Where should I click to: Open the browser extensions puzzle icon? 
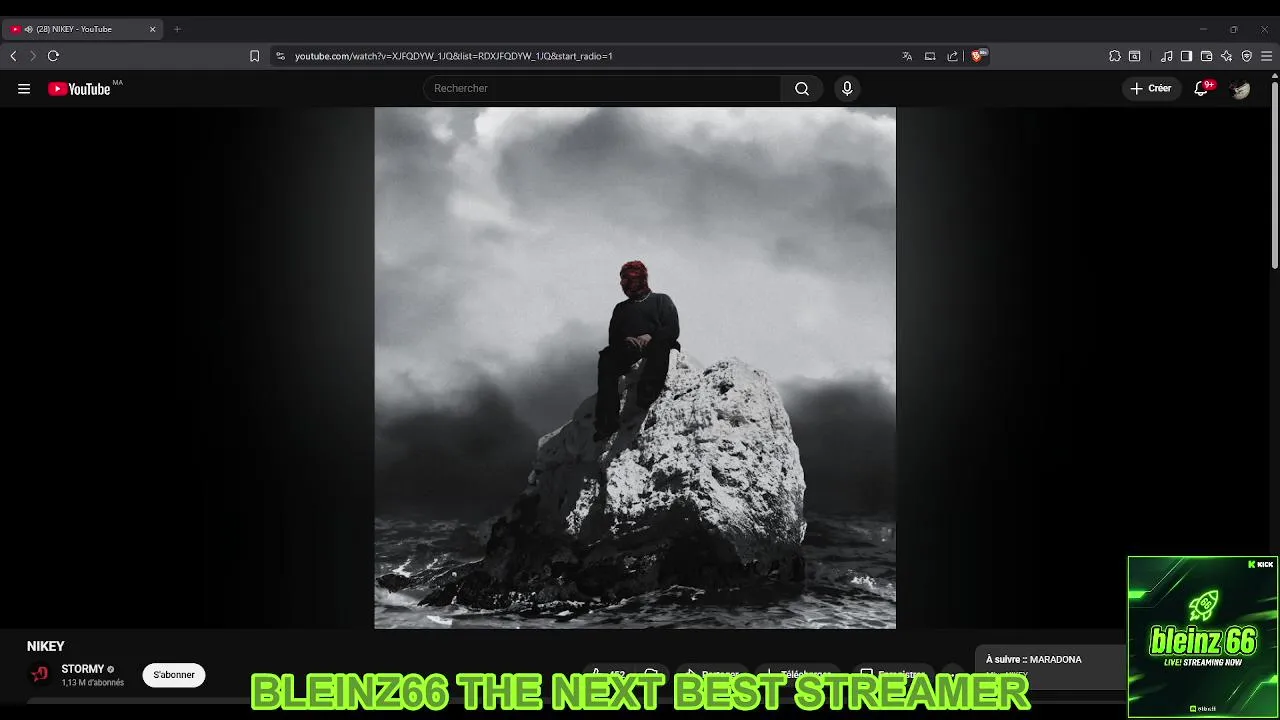coord(1115,56)
